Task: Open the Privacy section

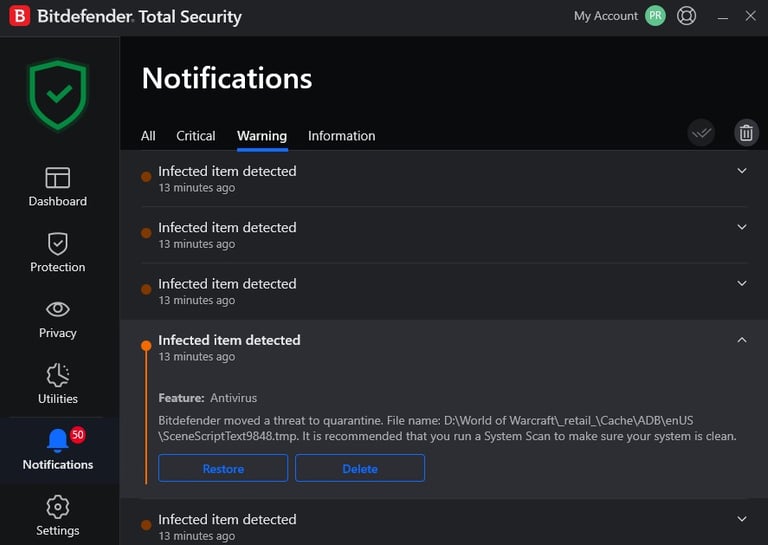Action: (58, 319)
